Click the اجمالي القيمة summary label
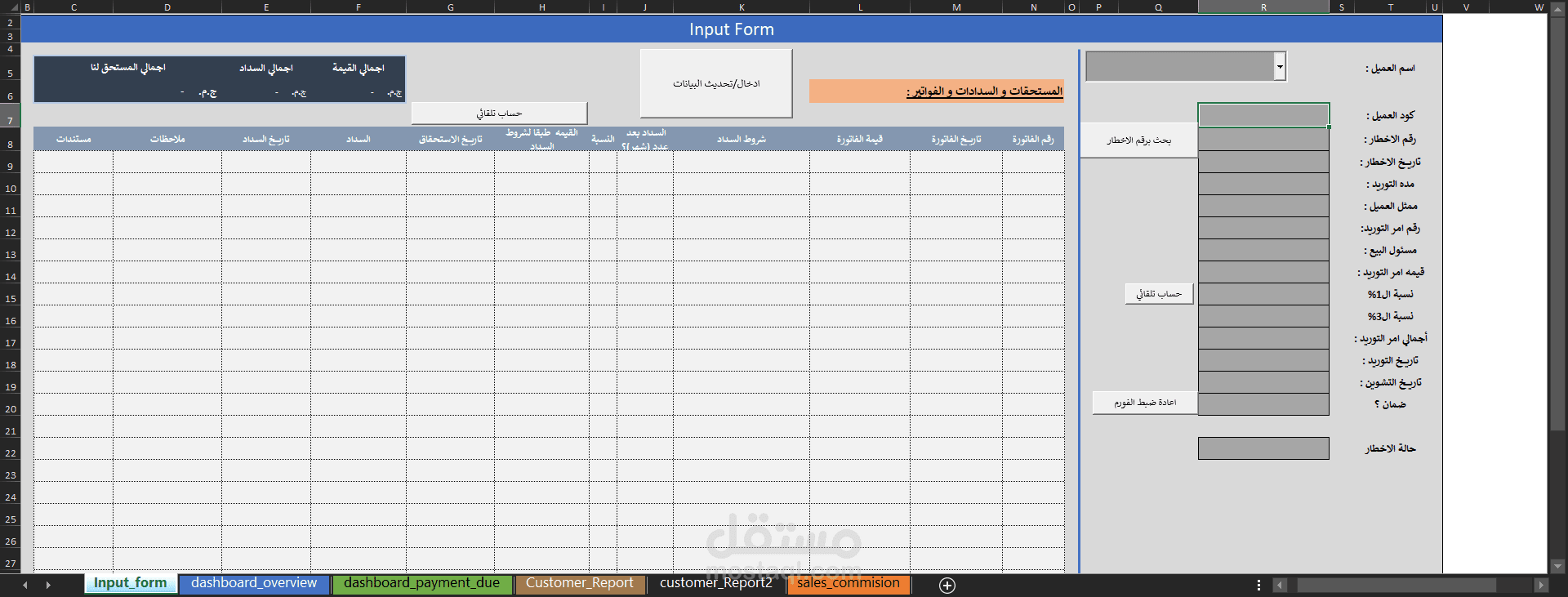Viewport: 1568px width, 597px height. coord(358,68)
